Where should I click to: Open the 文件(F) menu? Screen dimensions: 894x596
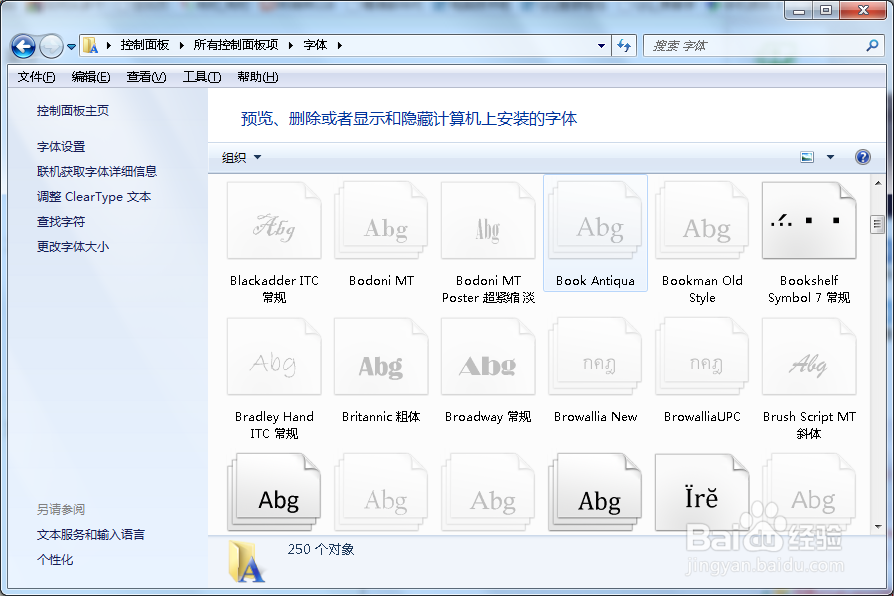click(x=36, y=77)
